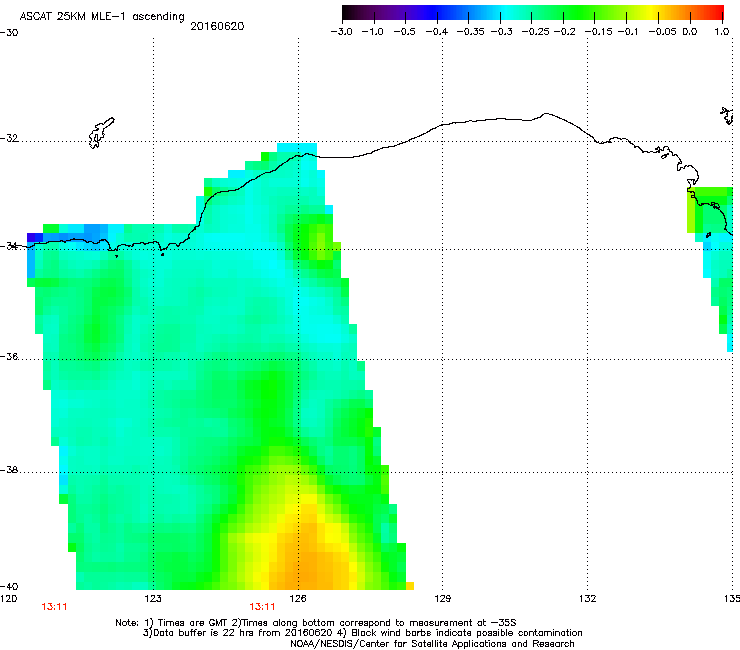Click the -36 latitude axis label
This screenshot has width=740, height=650.
click(x=9, y=356)
